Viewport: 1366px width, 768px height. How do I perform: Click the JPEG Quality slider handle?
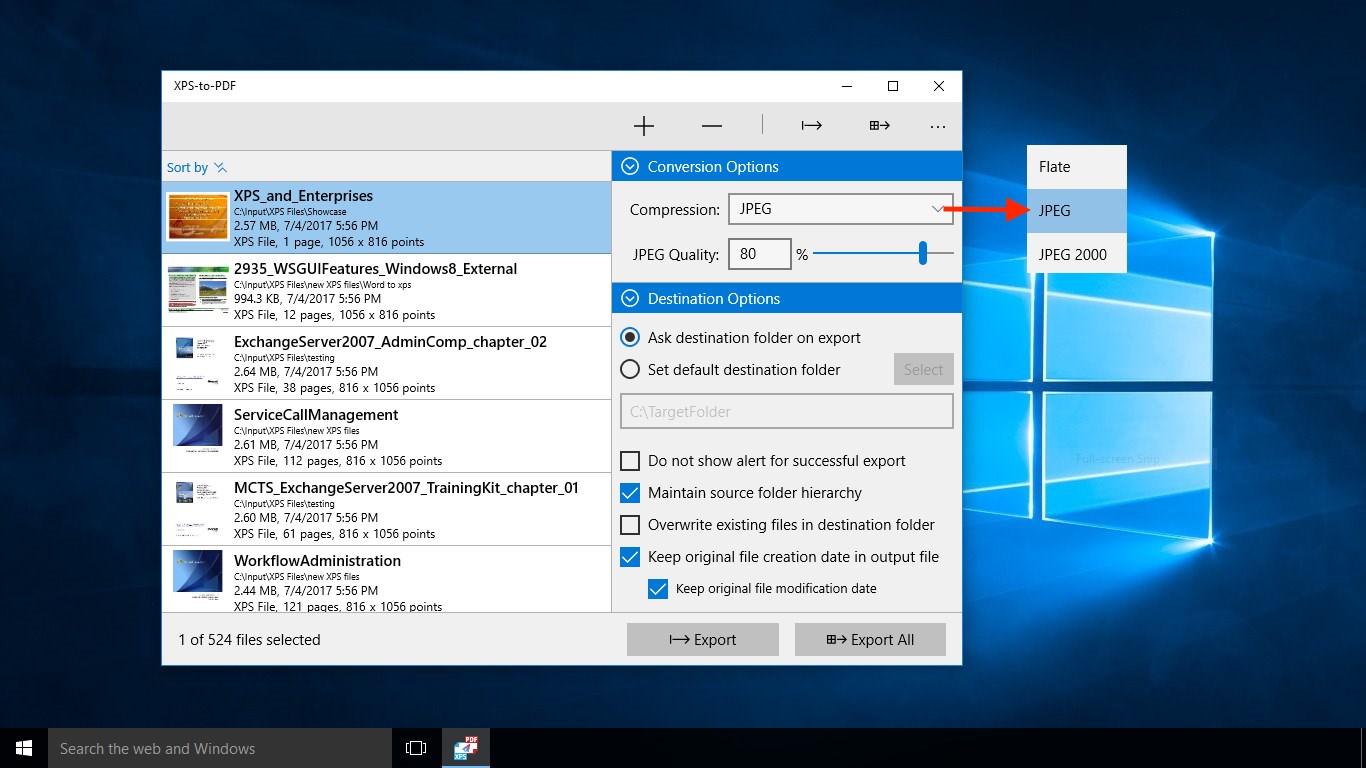tap(922, 254)
